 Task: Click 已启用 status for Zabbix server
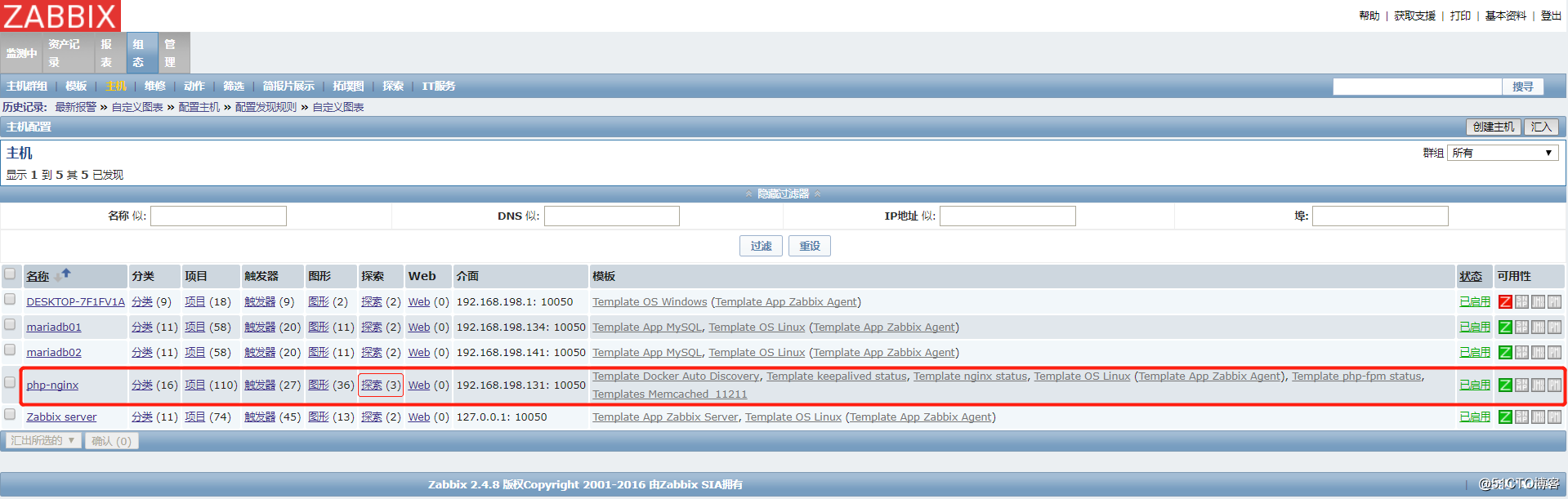click(x=1475, y=417)
